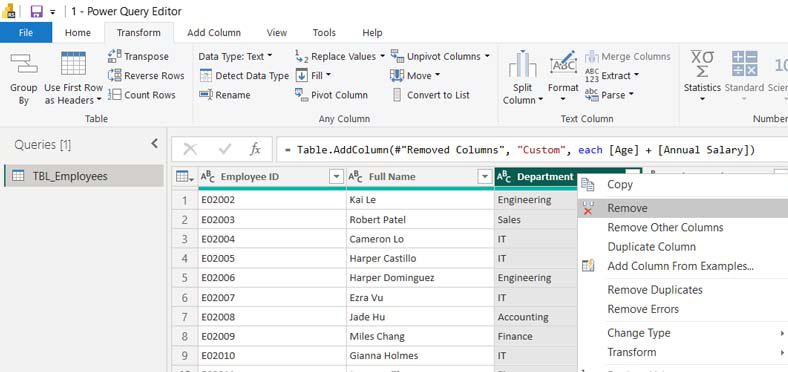788x372 pixels.
Task: Click the Save icon in title bar
Action: [36, 11]
